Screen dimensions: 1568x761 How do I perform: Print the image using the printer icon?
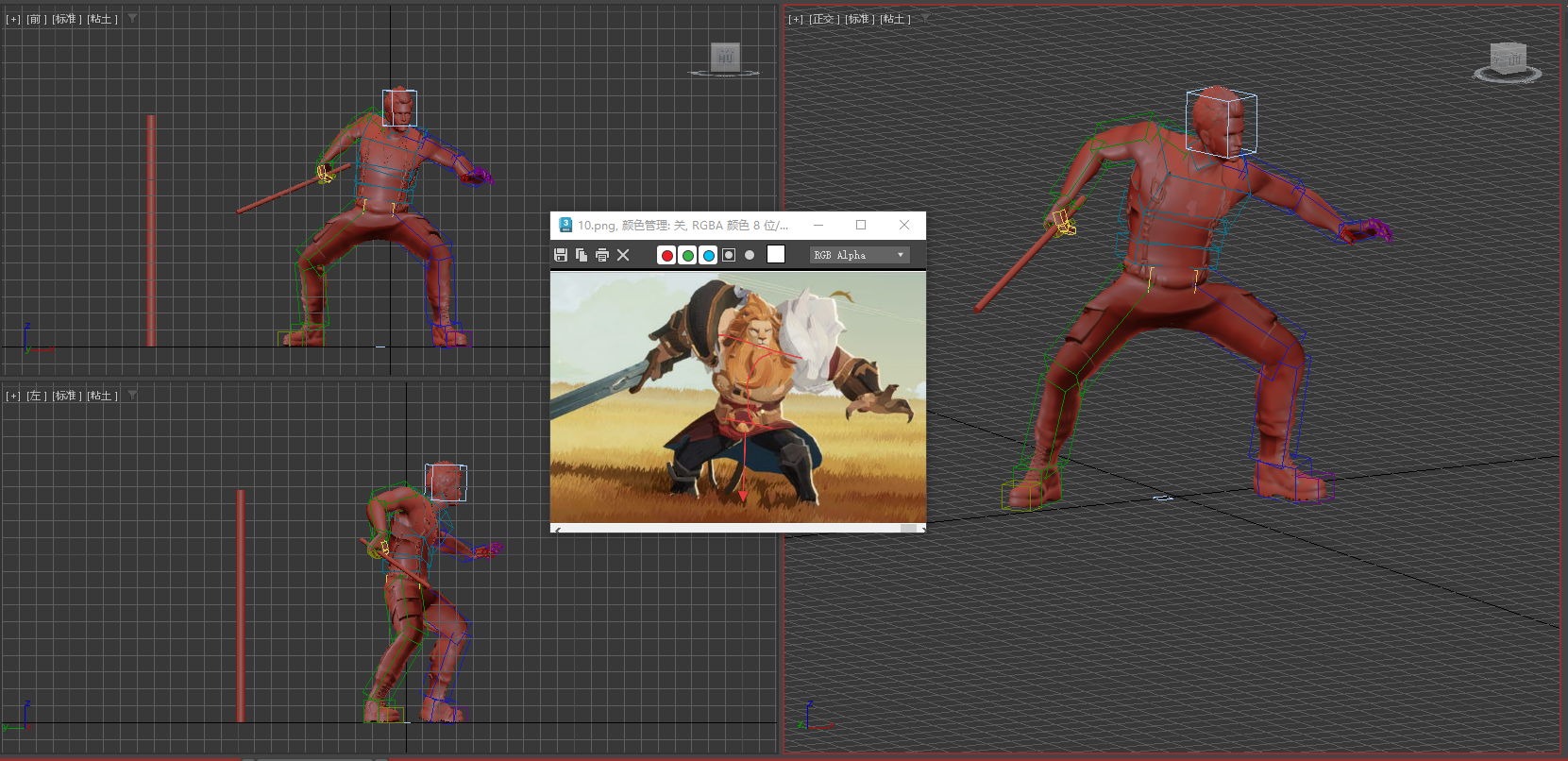coord(602,255)
